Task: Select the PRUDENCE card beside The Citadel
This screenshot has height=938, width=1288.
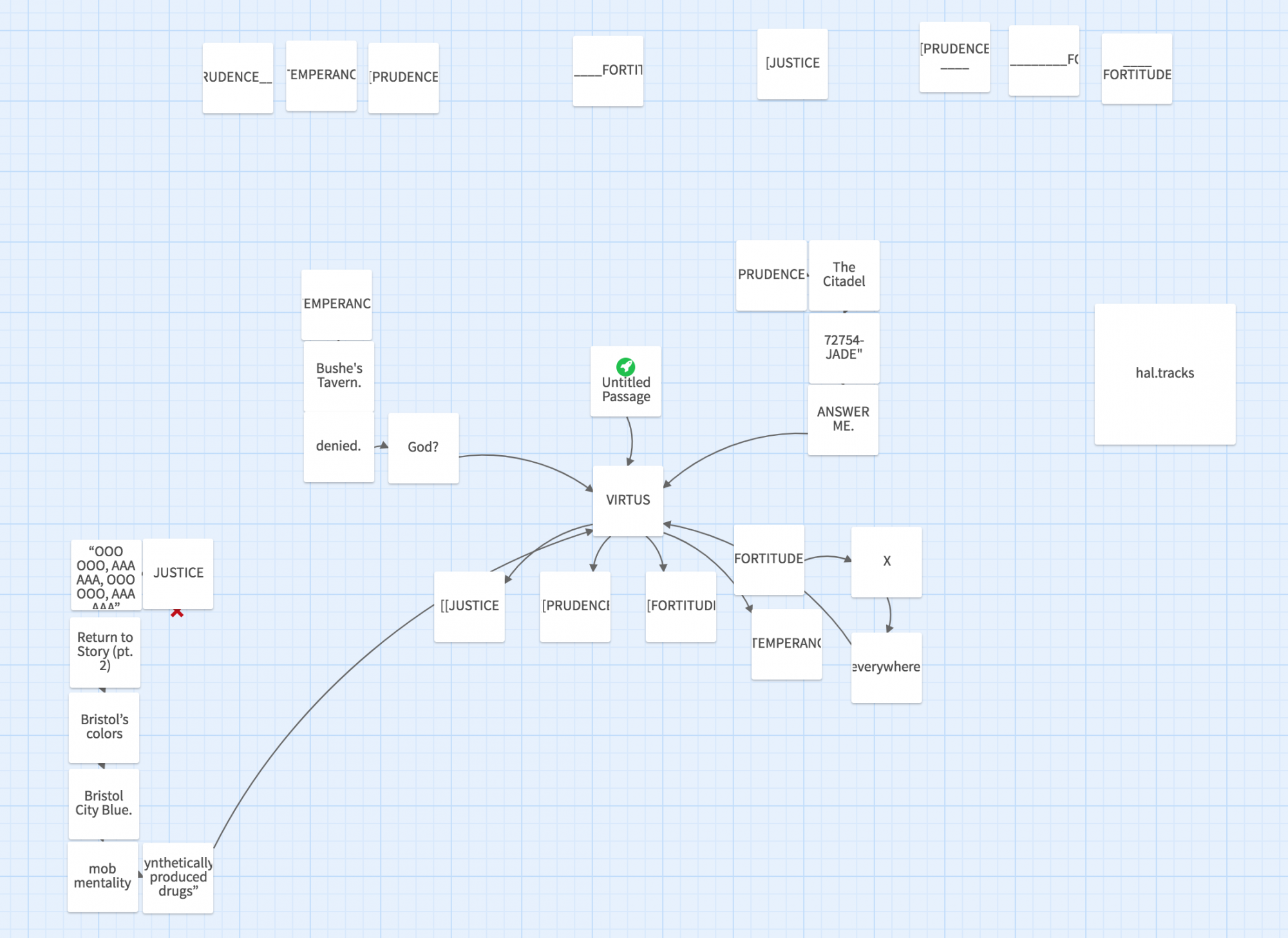Action: [772, 276]
